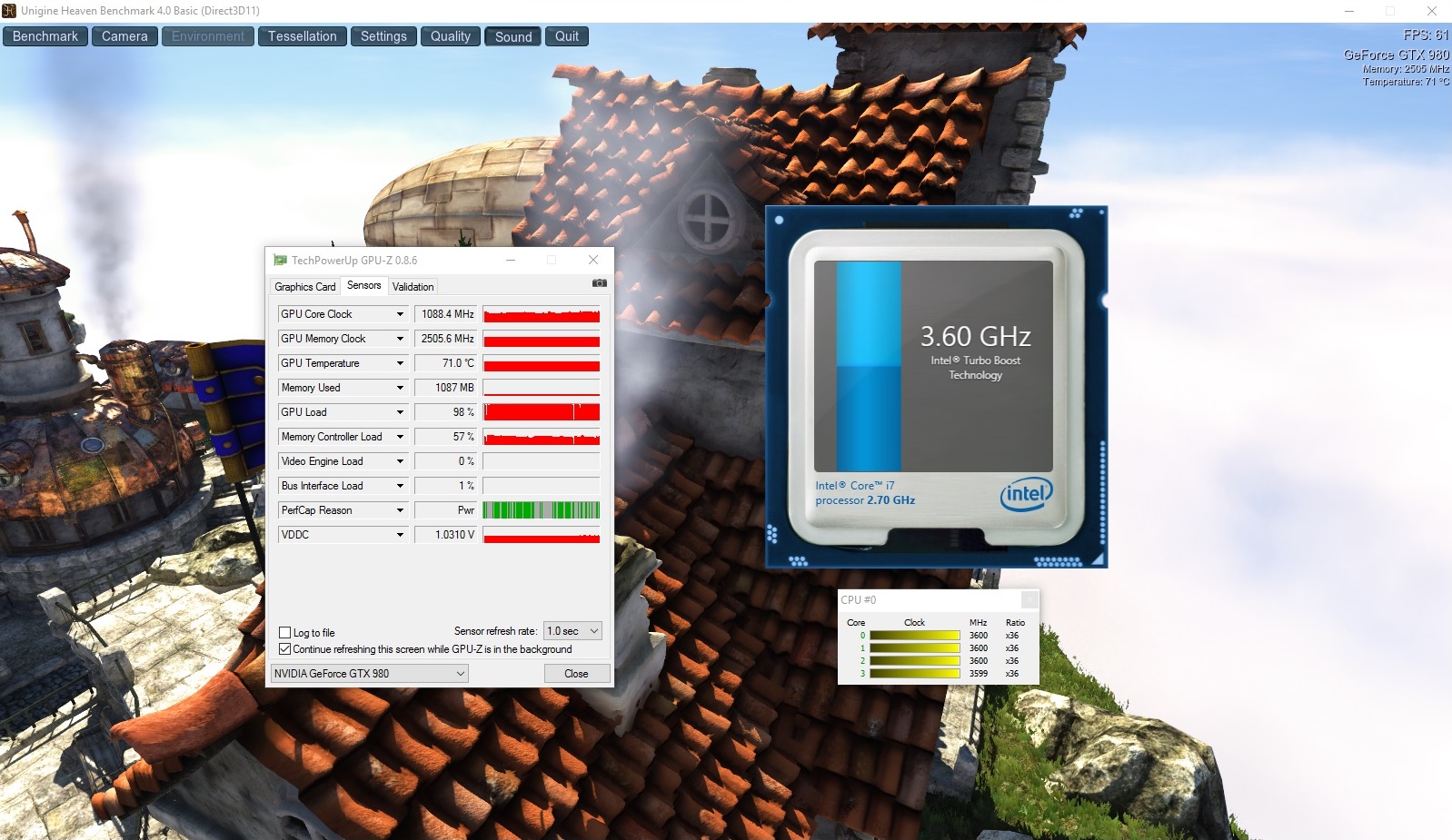The width and height of the screenshot is (1452, 840).
Task: Click the Sensor refresh rate label
Action: [x=495, y=631]
